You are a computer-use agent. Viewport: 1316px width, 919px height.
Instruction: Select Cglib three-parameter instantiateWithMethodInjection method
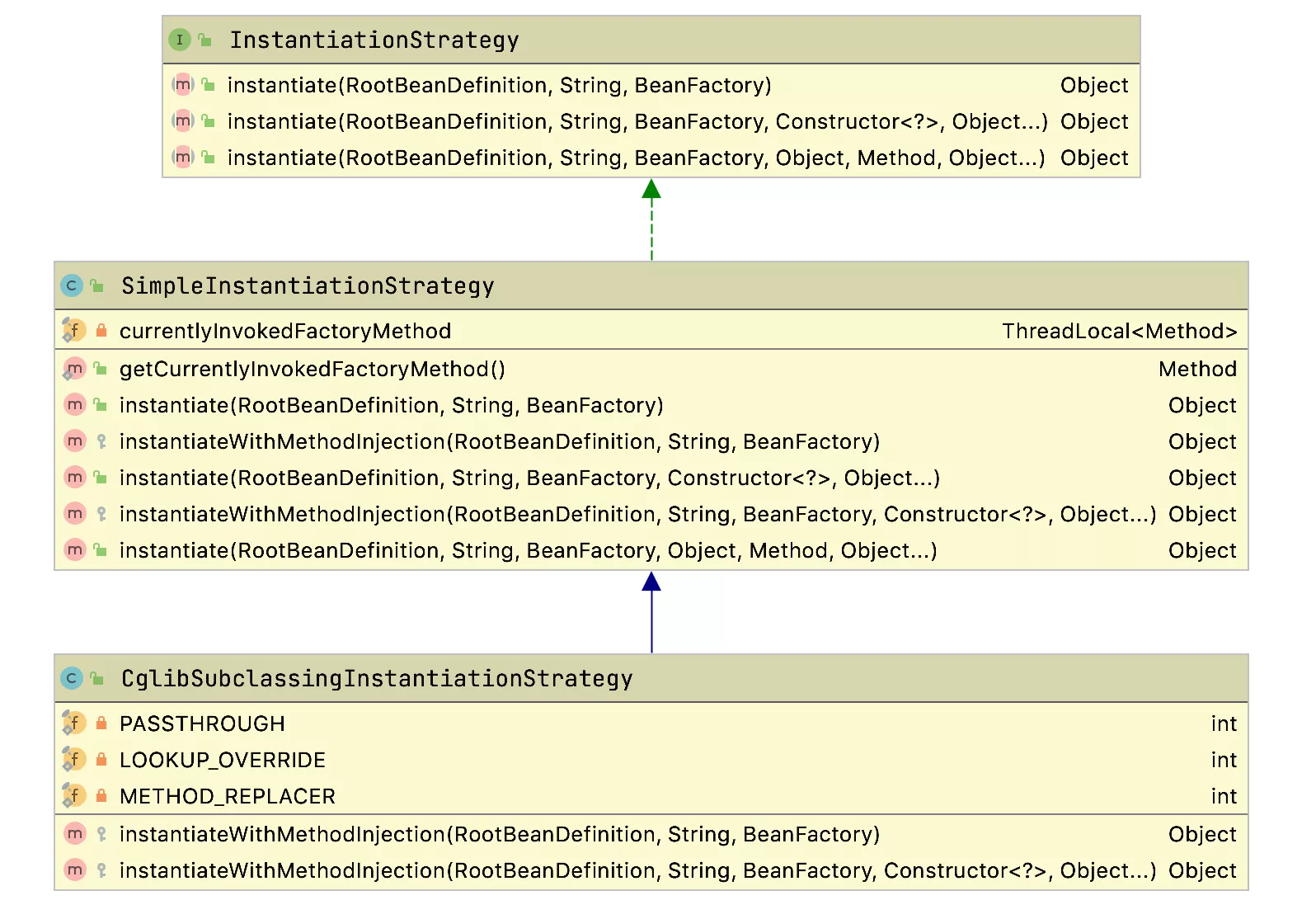point(500,834)
